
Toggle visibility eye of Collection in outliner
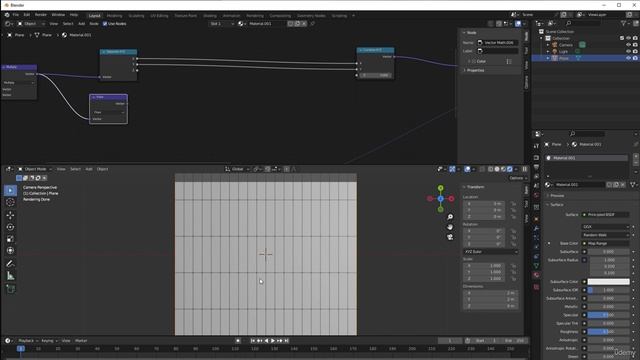tap(629, 38)
